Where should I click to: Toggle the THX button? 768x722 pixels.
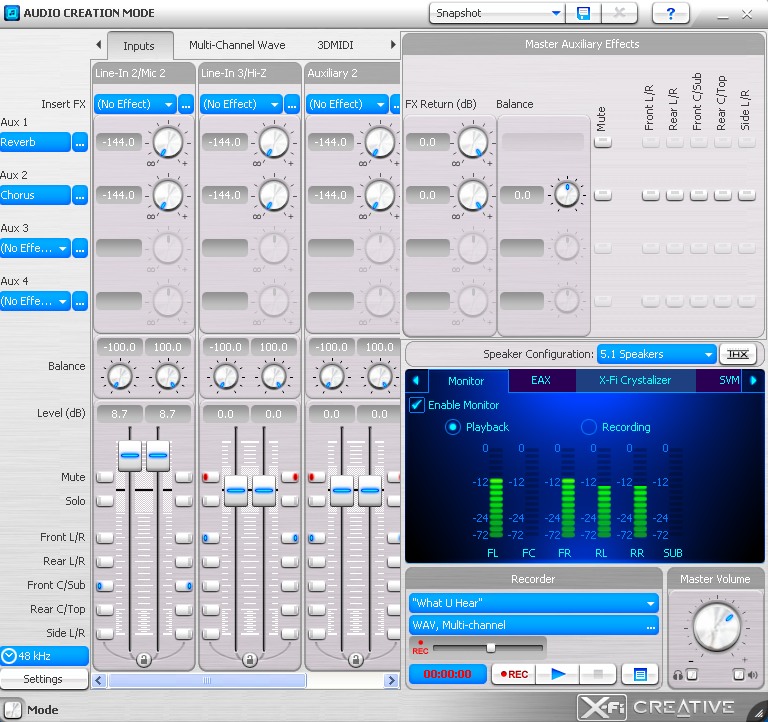737,354
